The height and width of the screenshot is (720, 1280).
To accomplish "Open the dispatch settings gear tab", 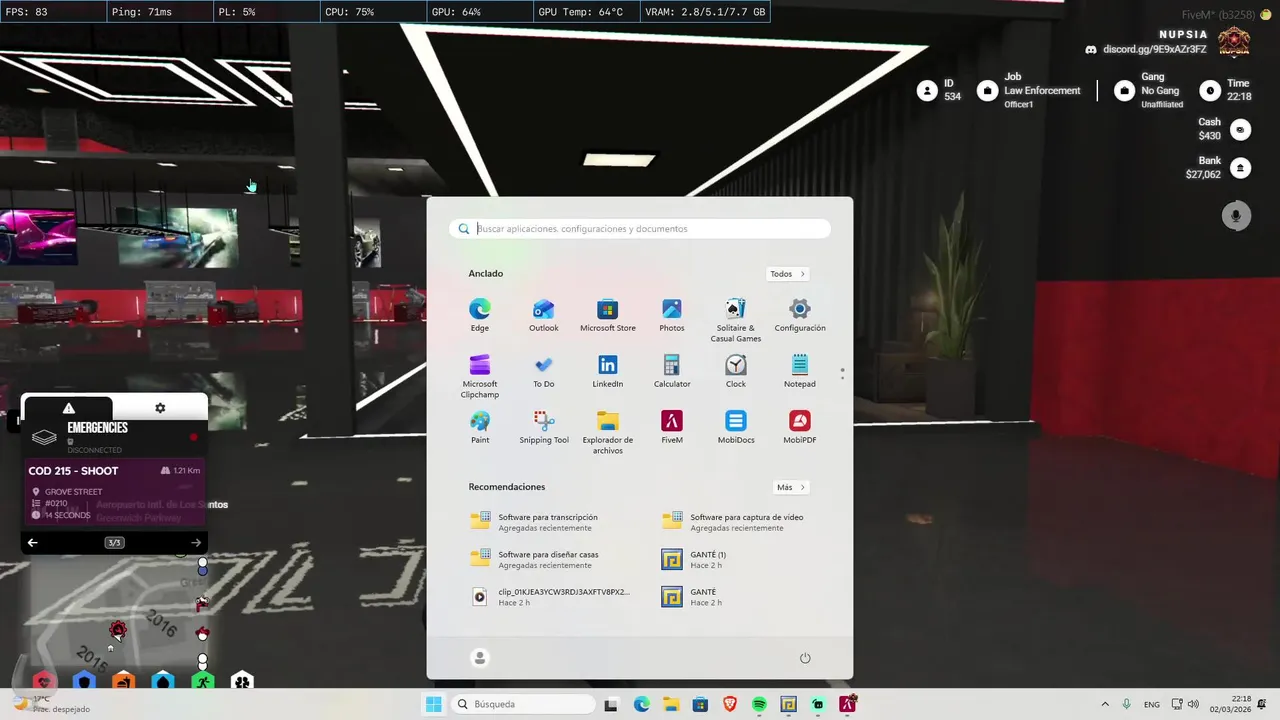I will click(x=160, y=407).
